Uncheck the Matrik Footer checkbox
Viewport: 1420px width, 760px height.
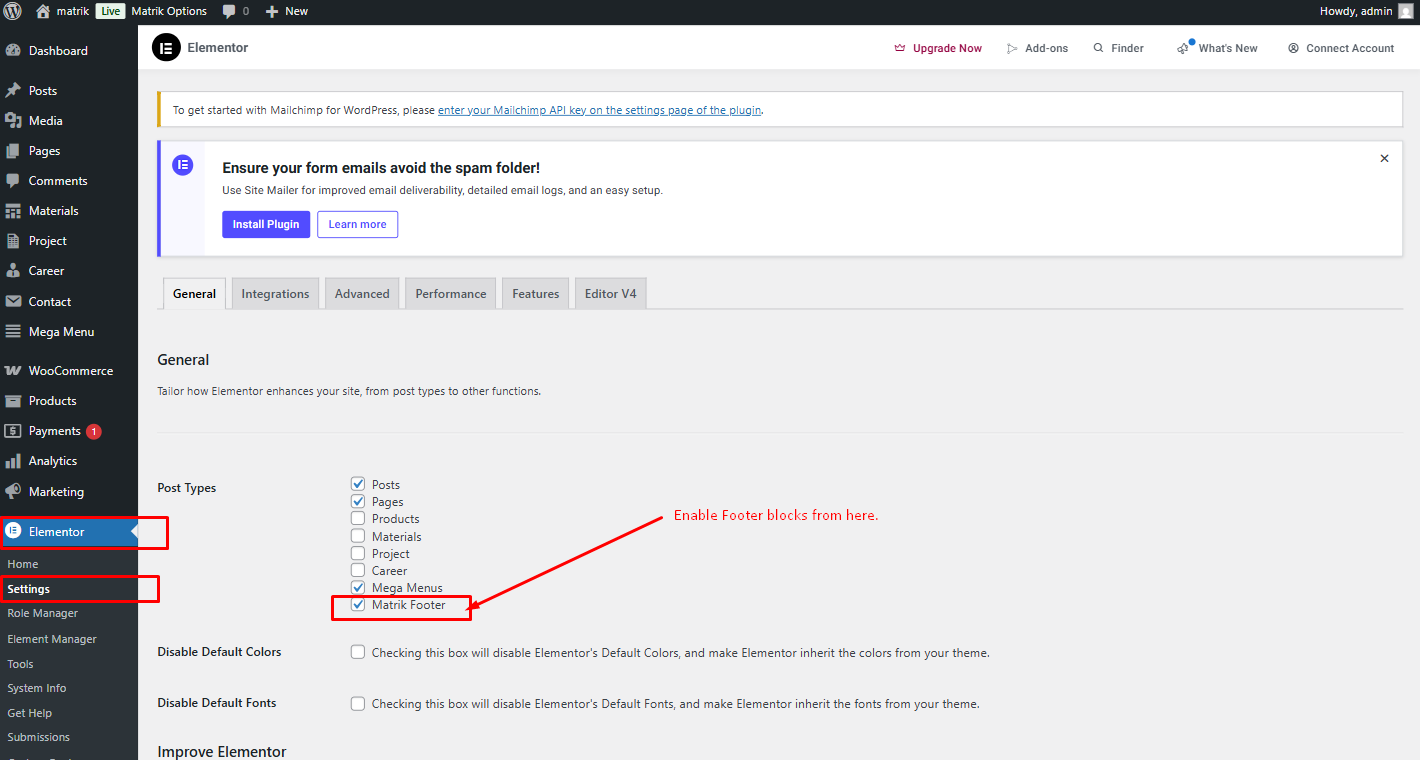pyautogui.click(x=358, y=605)
